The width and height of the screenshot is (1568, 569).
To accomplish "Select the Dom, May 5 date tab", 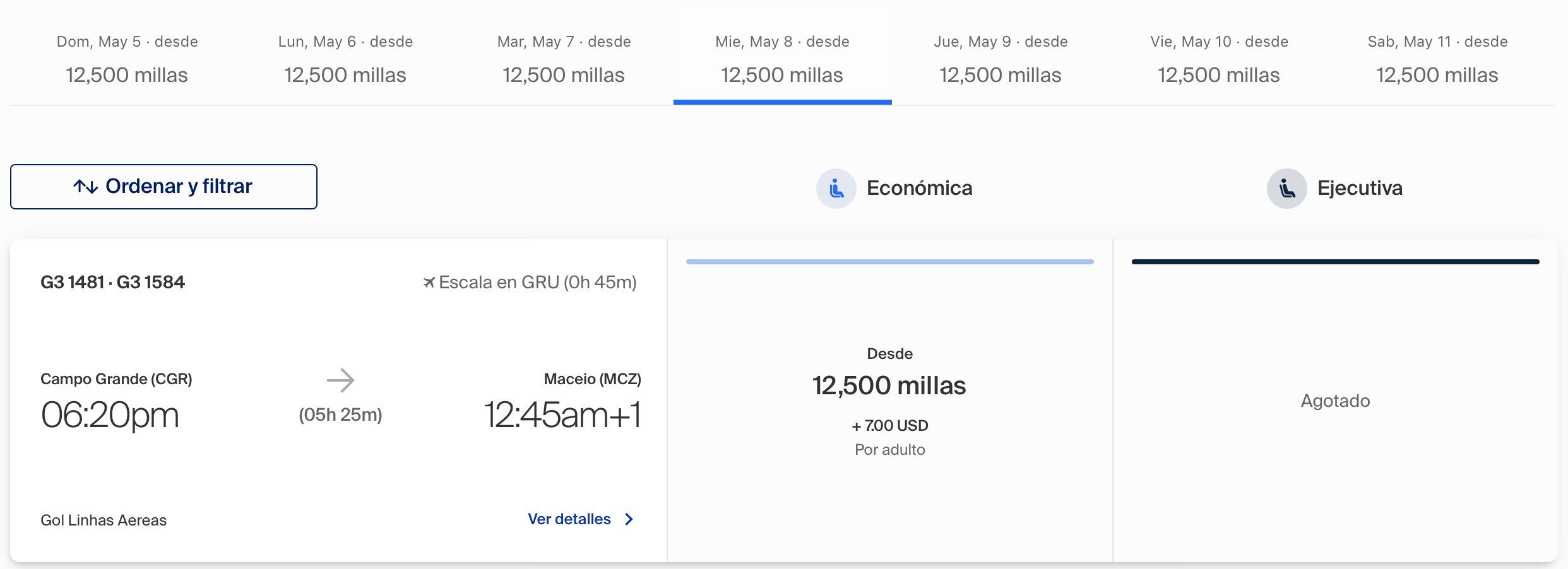I will point(127,59).
